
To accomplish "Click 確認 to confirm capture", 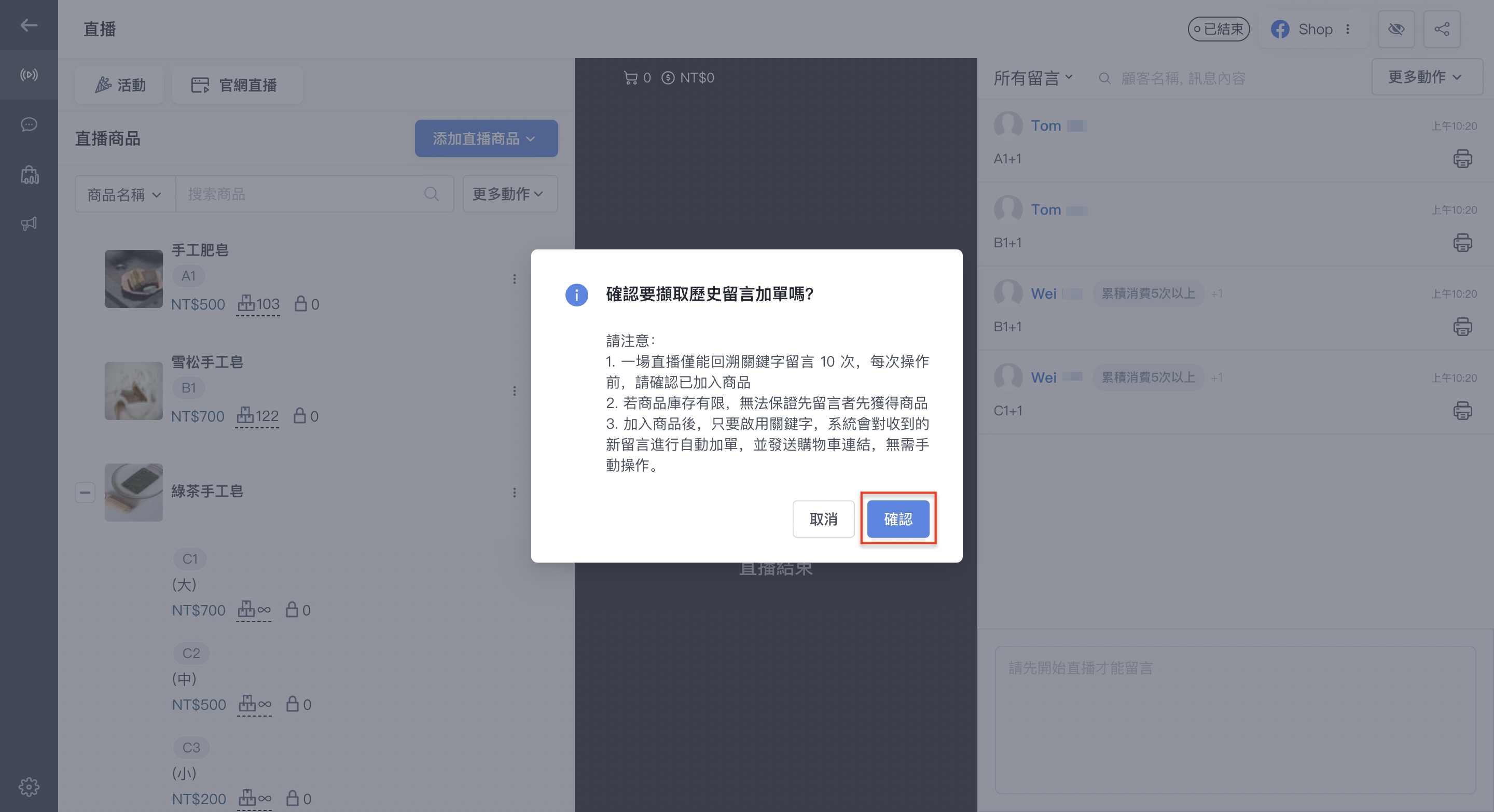I will pos(898,519).
